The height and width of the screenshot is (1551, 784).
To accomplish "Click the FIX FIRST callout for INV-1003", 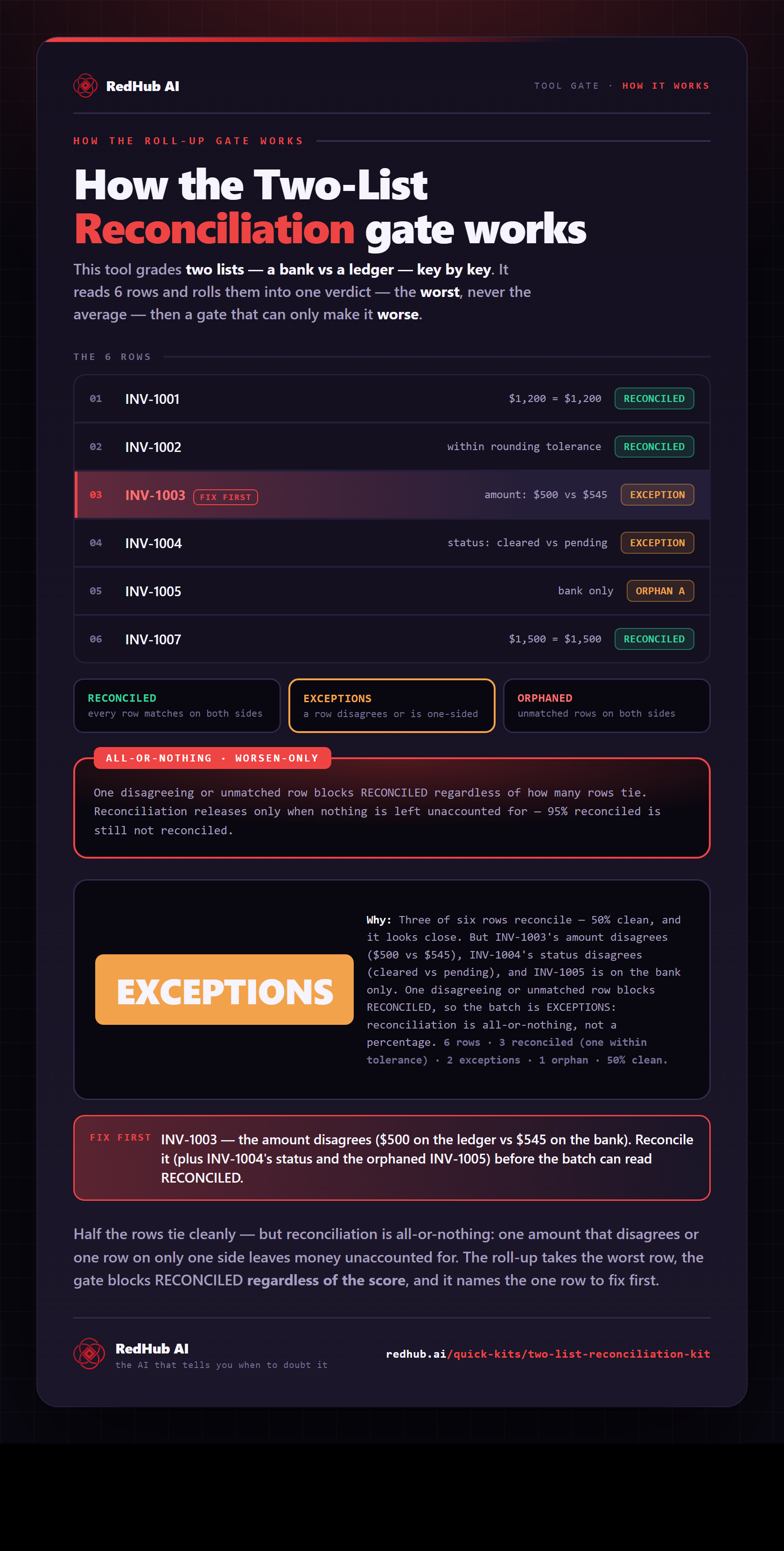I will click(x=392, y=1158).
